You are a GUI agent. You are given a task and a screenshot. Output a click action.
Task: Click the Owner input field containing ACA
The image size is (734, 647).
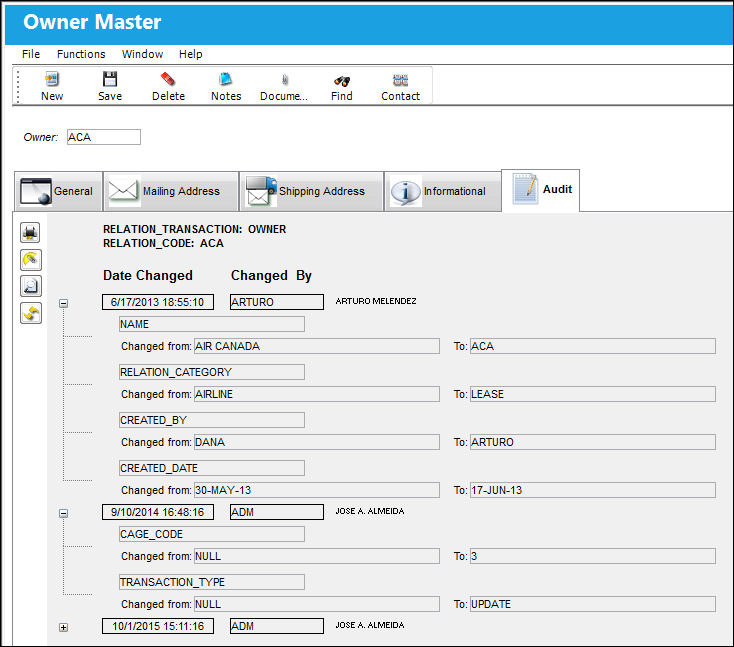coord(103,137)
